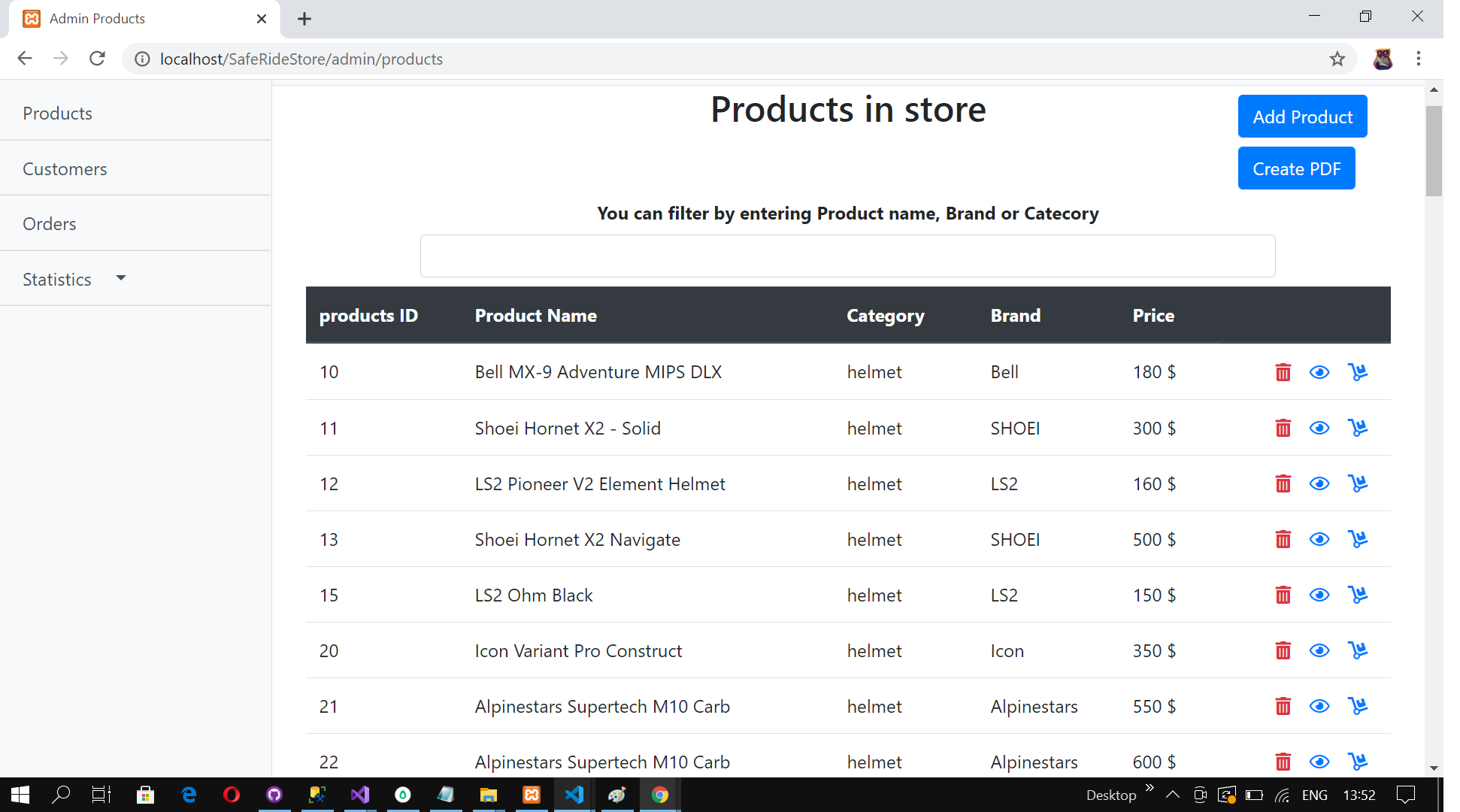Focus the product filter text field
This screenshot has height=812, width=1460.
pyautogui.click(x=847, y=256)
